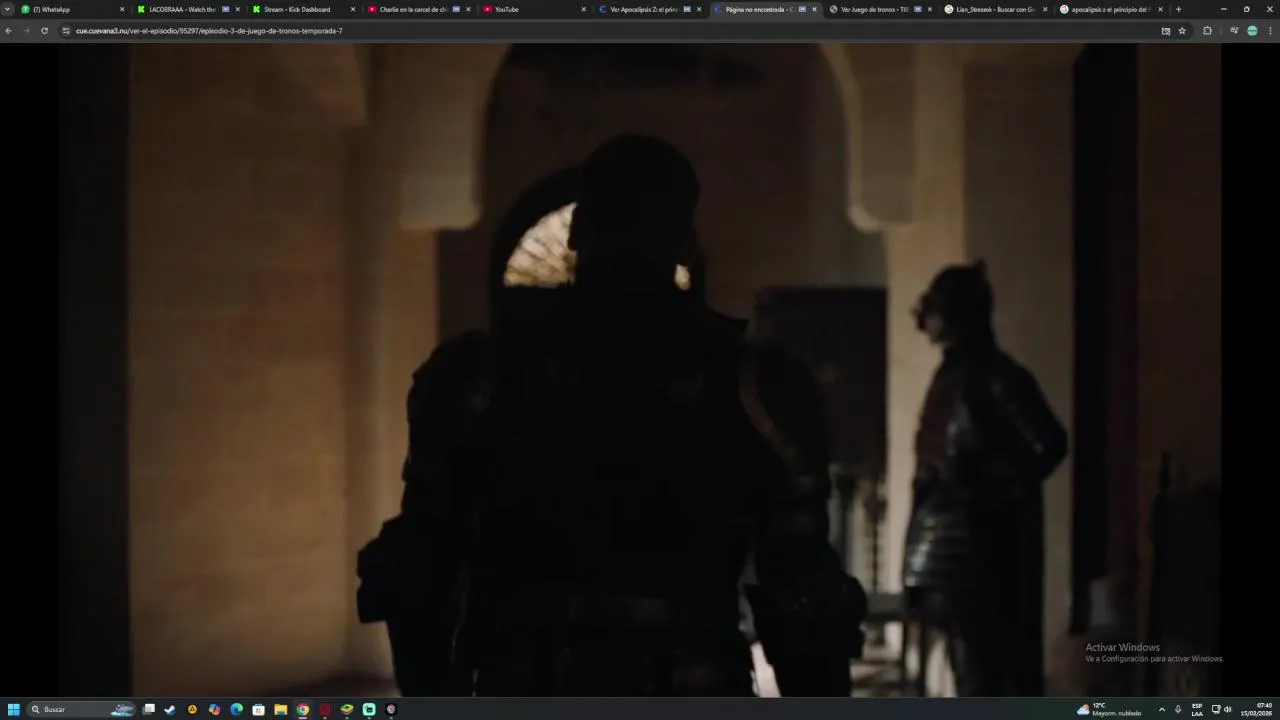Open network settings tray icon
The image size is (1280, 720).
click(x=1216, y=709)
